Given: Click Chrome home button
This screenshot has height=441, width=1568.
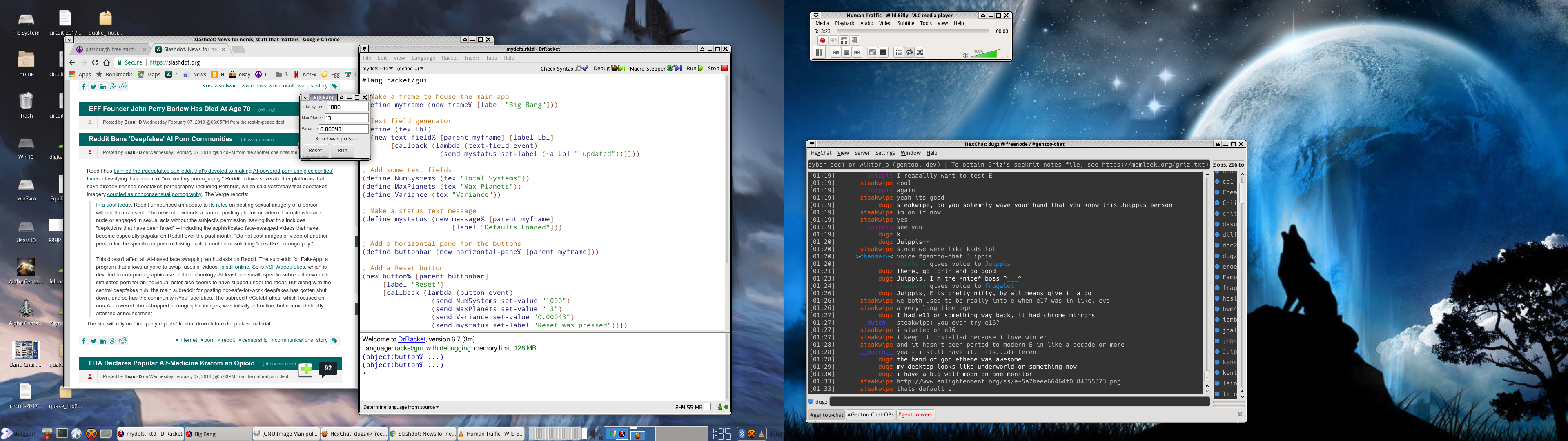Looking at the screenshot, I should tap(107, 62).
